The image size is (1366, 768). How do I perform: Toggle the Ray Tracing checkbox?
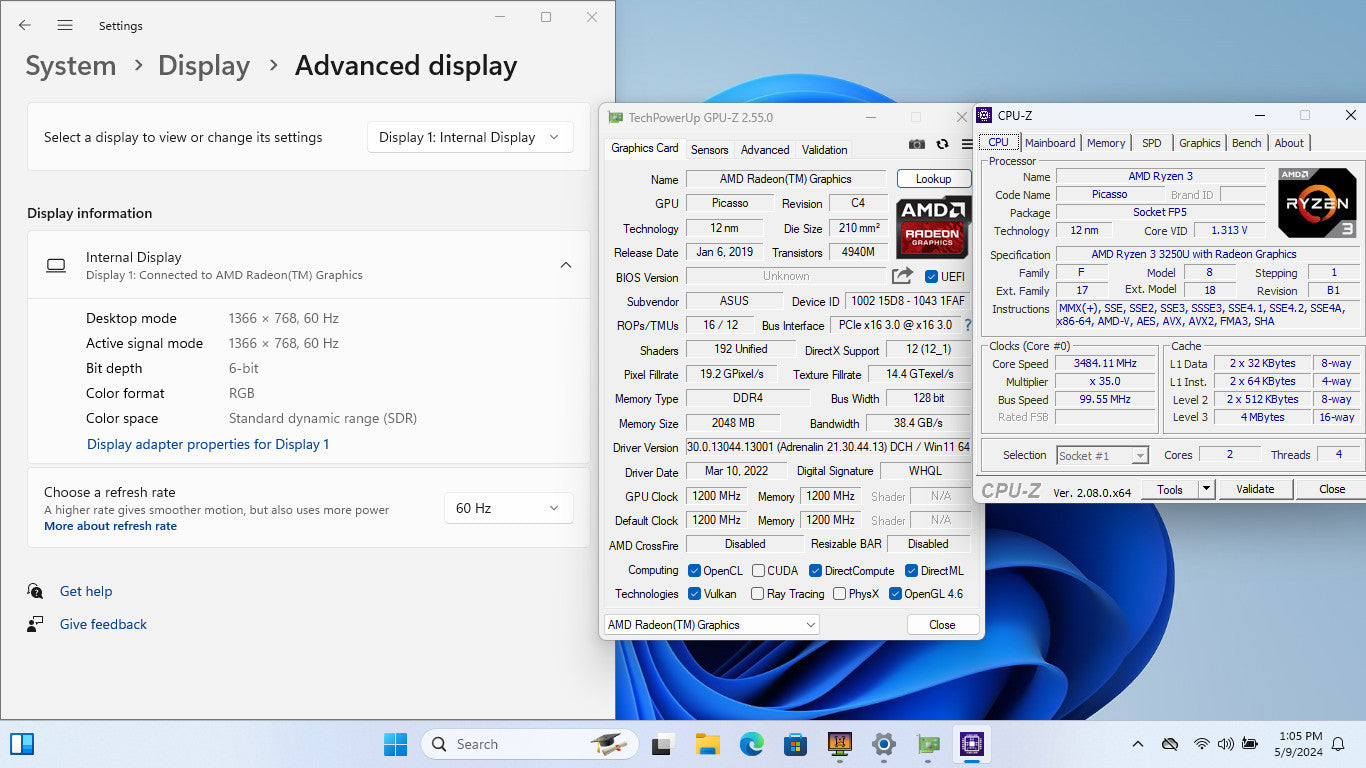(757, 594)
